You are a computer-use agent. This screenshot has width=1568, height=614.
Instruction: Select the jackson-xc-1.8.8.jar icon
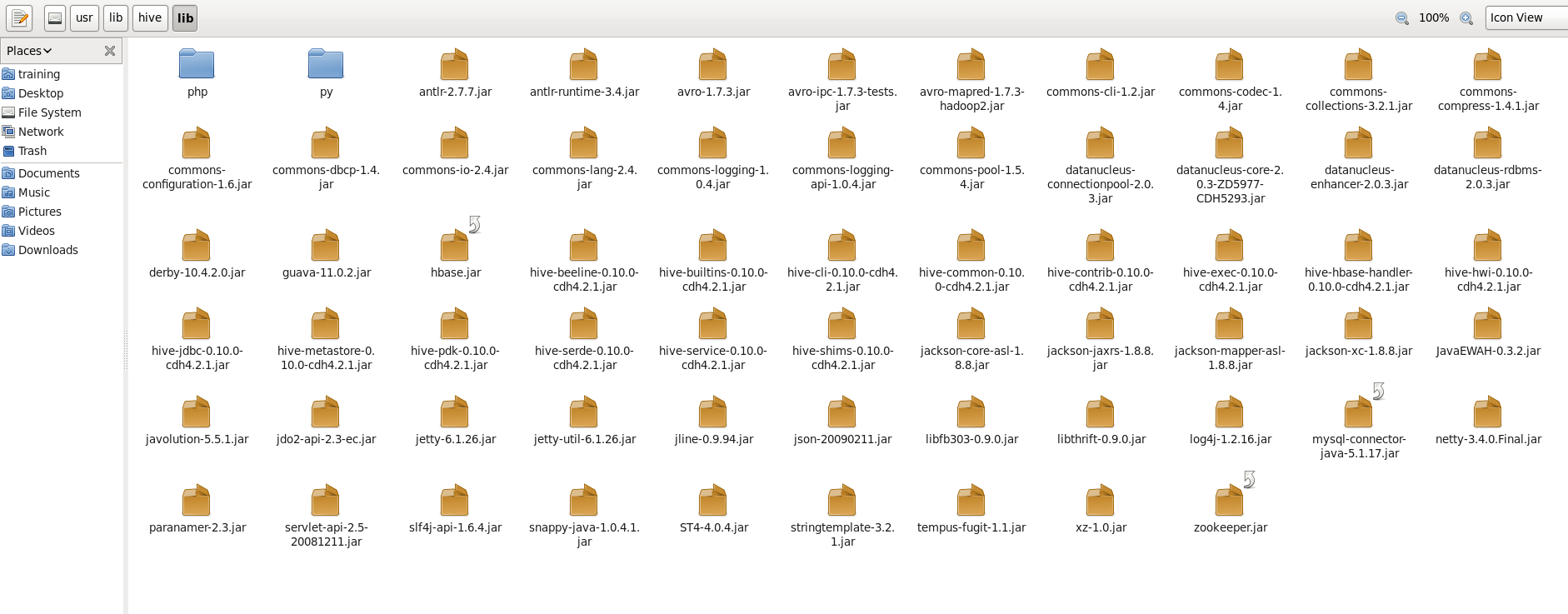pos(1359,323)
